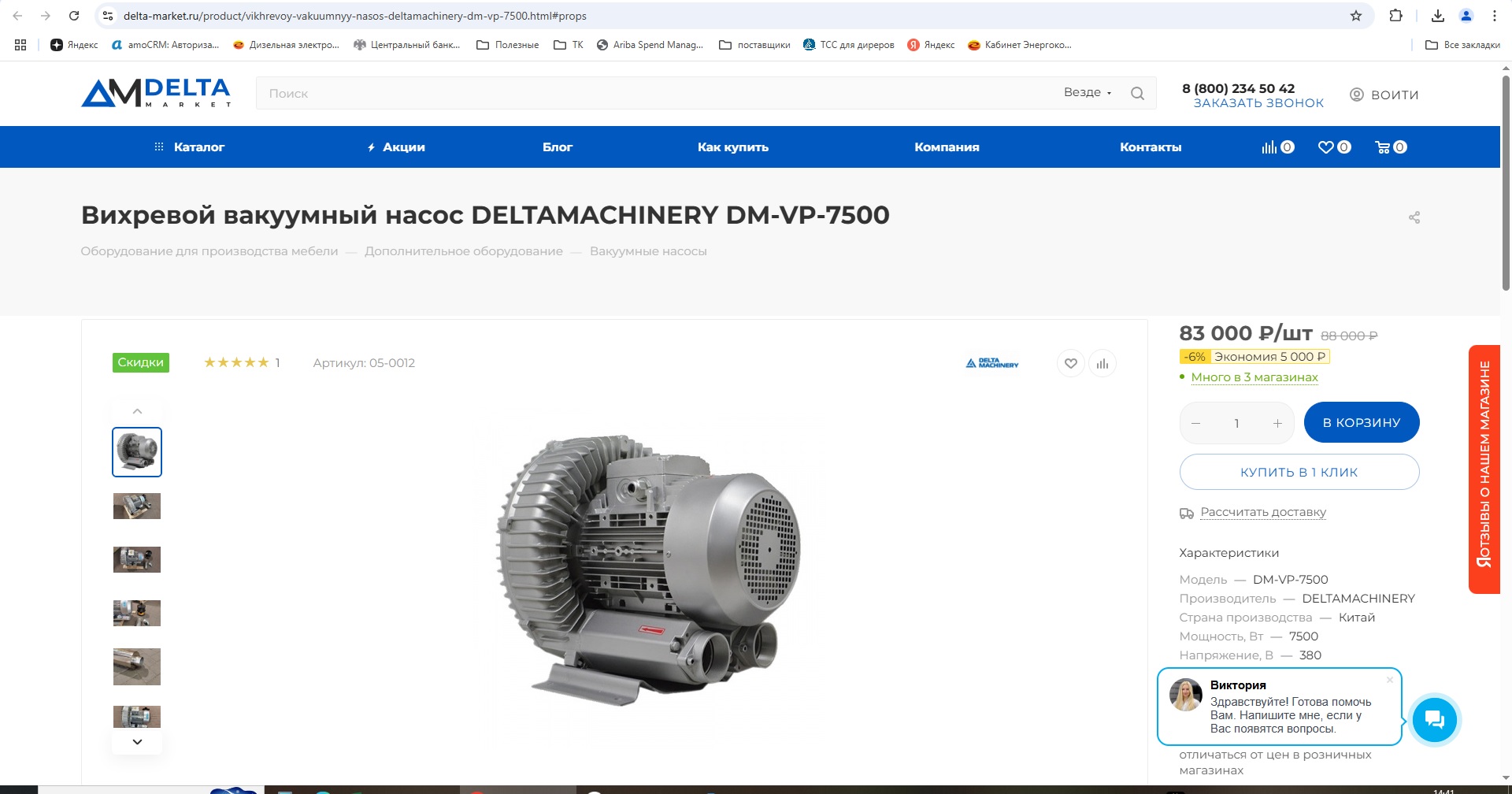This screenshot has height=794, width=1512.
Task: Open Ariba Spend Management bookmark
Action: pyautogui.click(x=650, y=45)
